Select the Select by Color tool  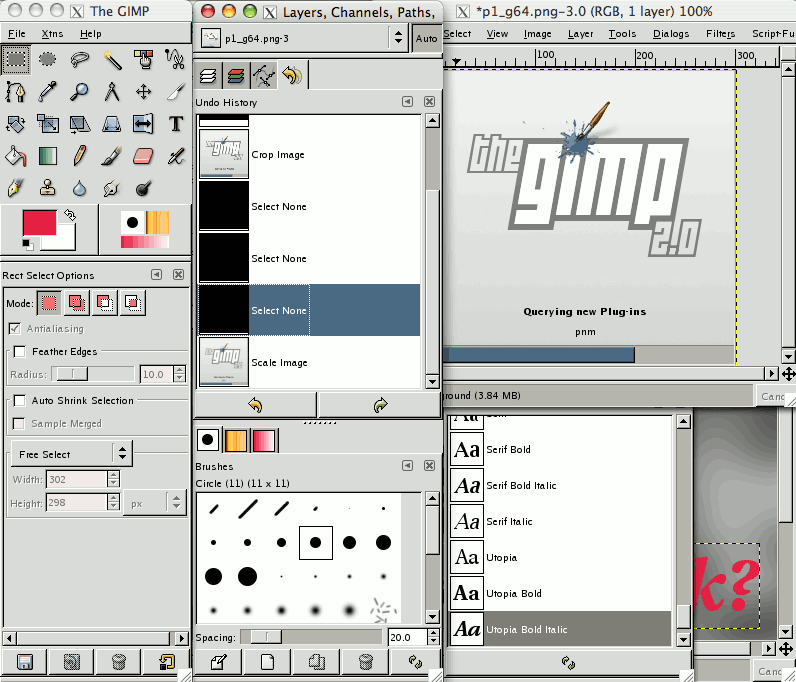coord(144,59)
